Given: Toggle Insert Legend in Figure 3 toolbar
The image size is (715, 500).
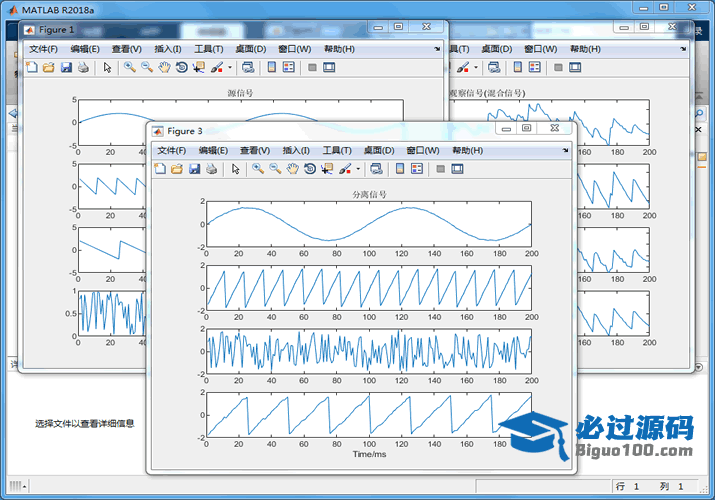Looking at the screenshot, I should click(417, 169).
